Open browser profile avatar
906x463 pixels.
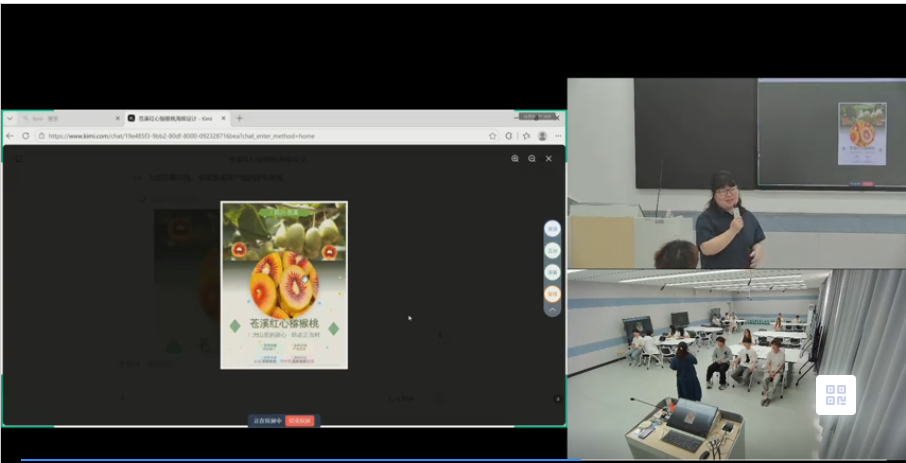point(542,136)
